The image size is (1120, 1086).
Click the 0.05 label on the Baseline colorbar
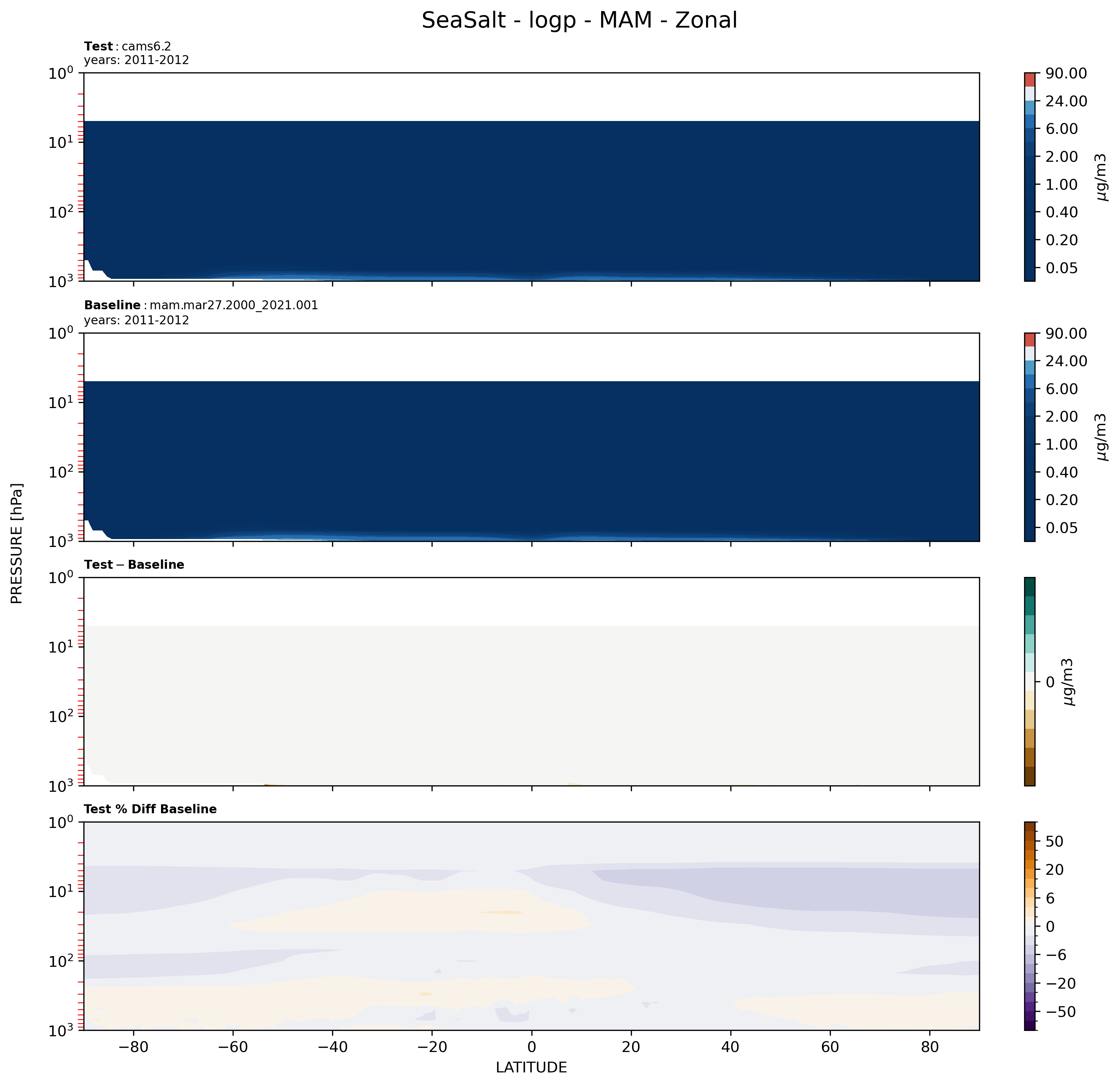point(1061,528)
